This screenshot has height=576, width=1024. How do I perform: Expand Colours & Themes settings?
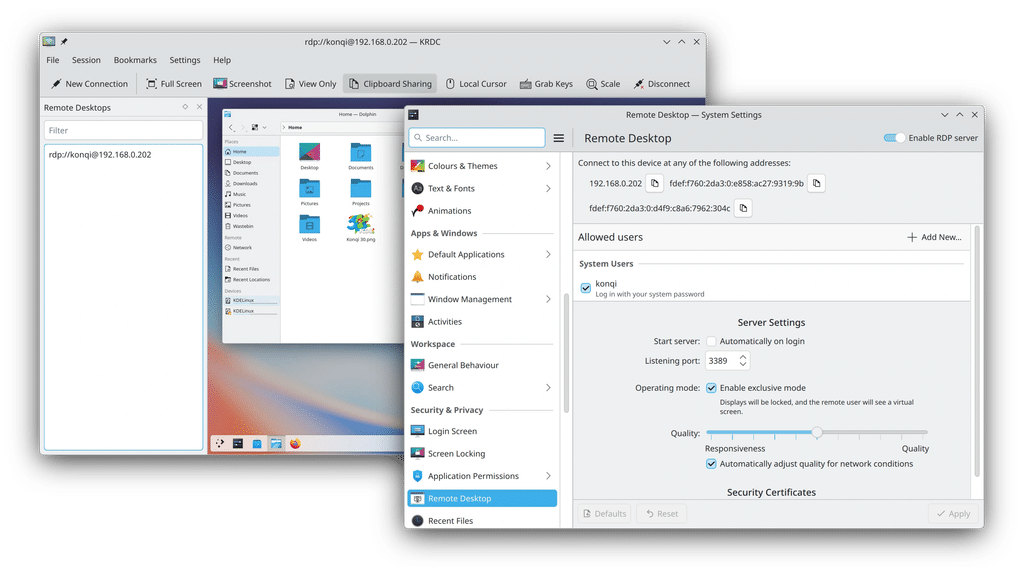tap(482, 166)
